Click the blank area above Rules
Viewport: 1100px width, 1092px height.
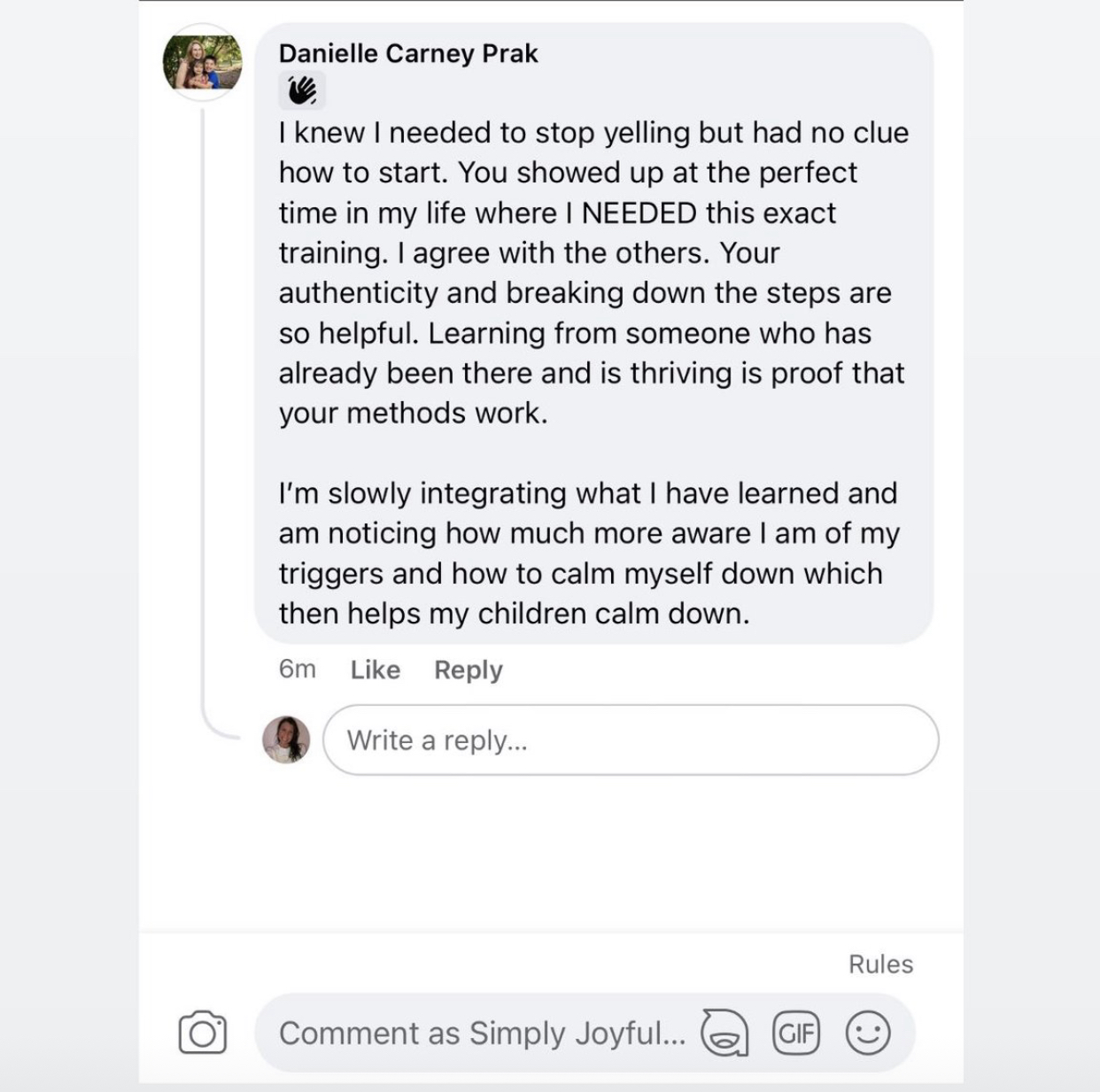tap(551, 850)
